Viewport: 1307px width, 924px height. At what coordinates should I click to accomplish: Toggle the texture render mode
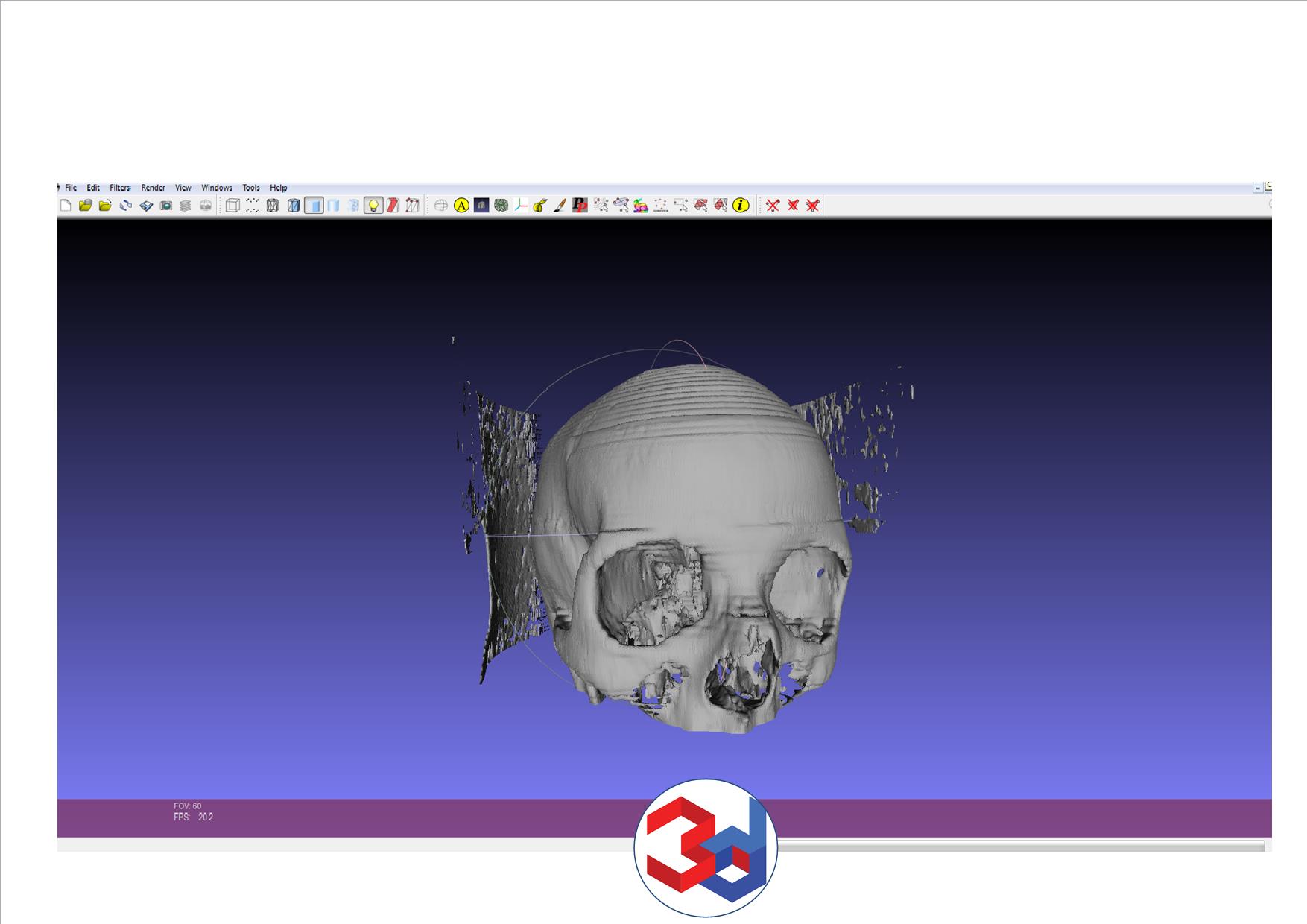coord(353,206)
